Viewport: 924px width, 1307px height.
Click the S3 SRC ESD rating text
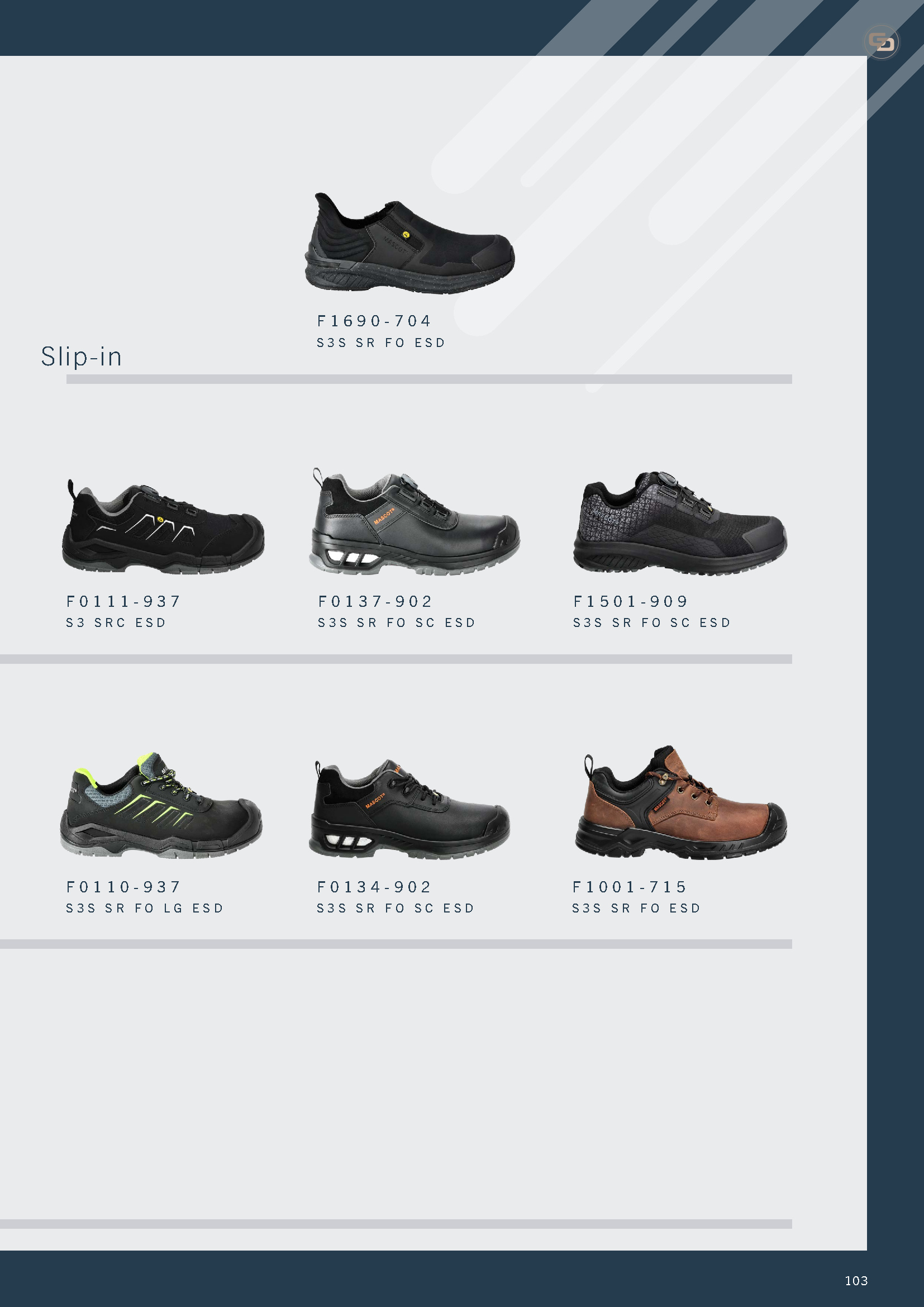point(116,622)
